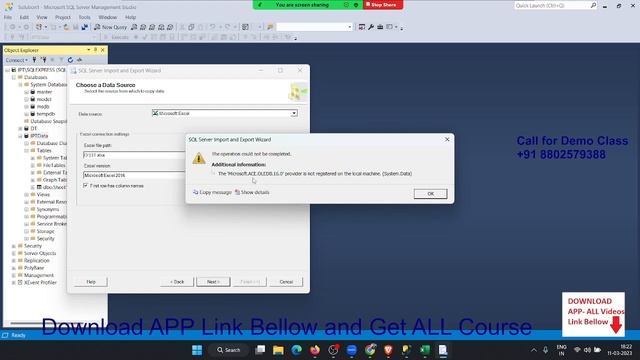Toggle Object Explorer auto-hide pin
Image resolution: width=640 pixels, height=360 pixels.
click(96, 50)
